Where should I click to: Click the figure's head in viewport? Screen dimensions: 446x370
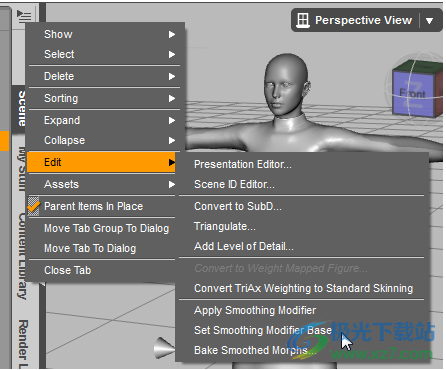(x=286, y=84)
